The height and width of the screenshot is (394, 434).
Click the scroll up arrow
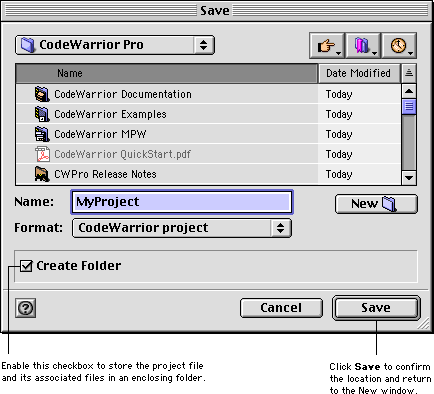click(x=409, y=91)
